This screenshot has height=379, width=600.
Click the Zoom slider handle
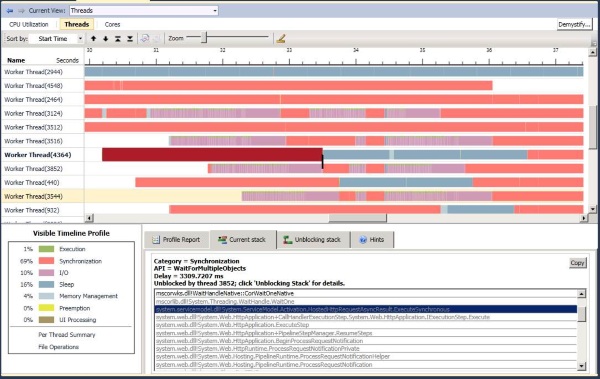(x=204, y=38)
